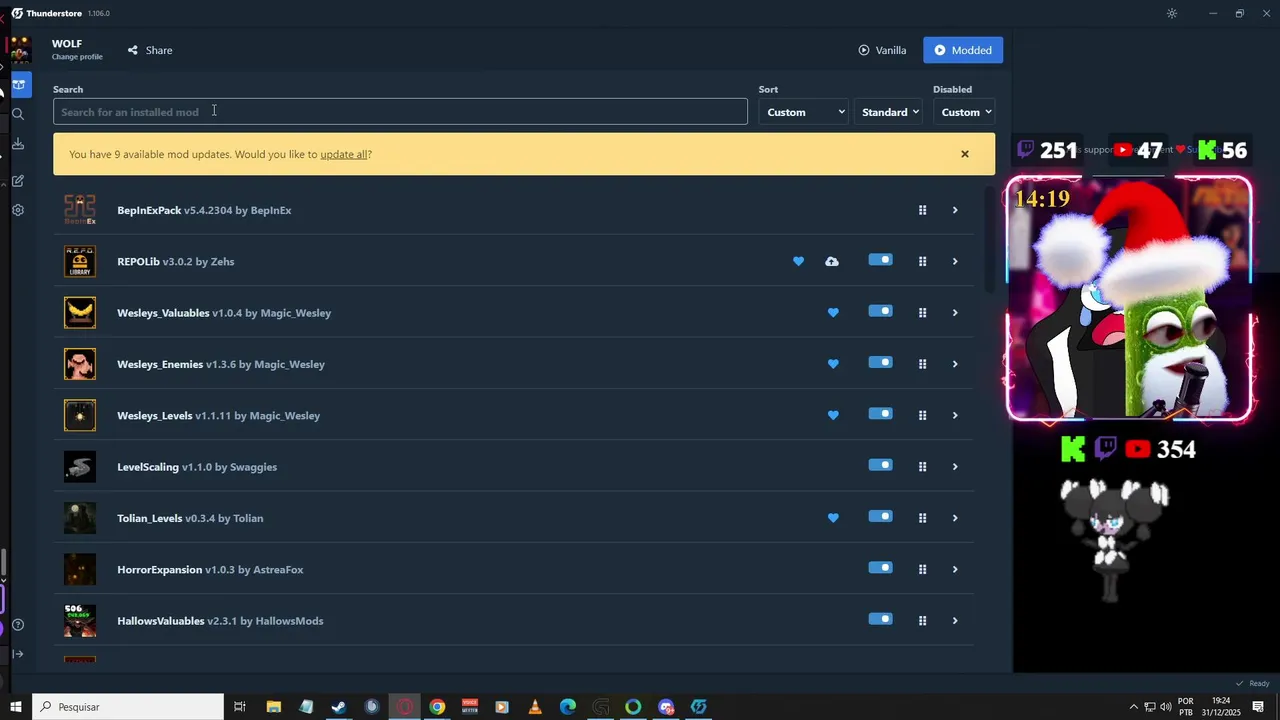Open the Sort Custom dropdown

point(804,112)
